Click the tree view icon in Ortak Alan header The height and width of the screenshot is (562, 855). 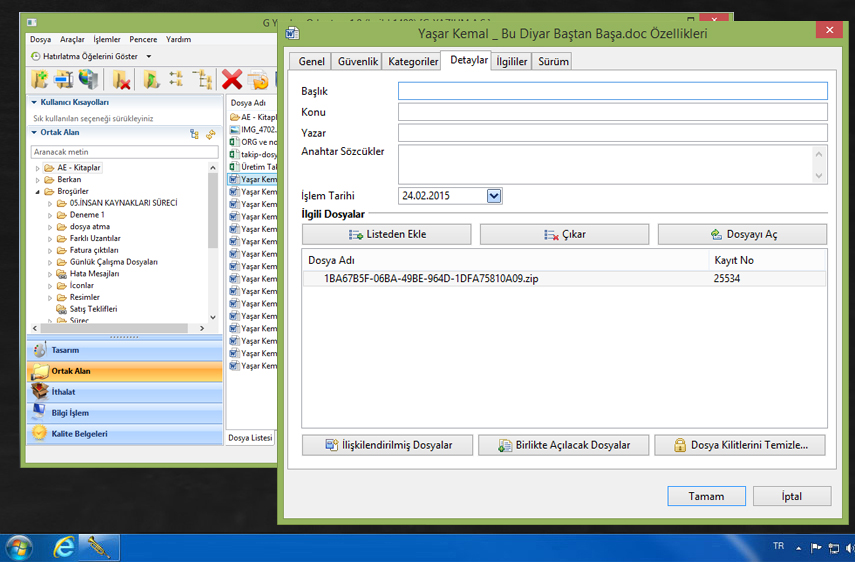tap(194, 133)
